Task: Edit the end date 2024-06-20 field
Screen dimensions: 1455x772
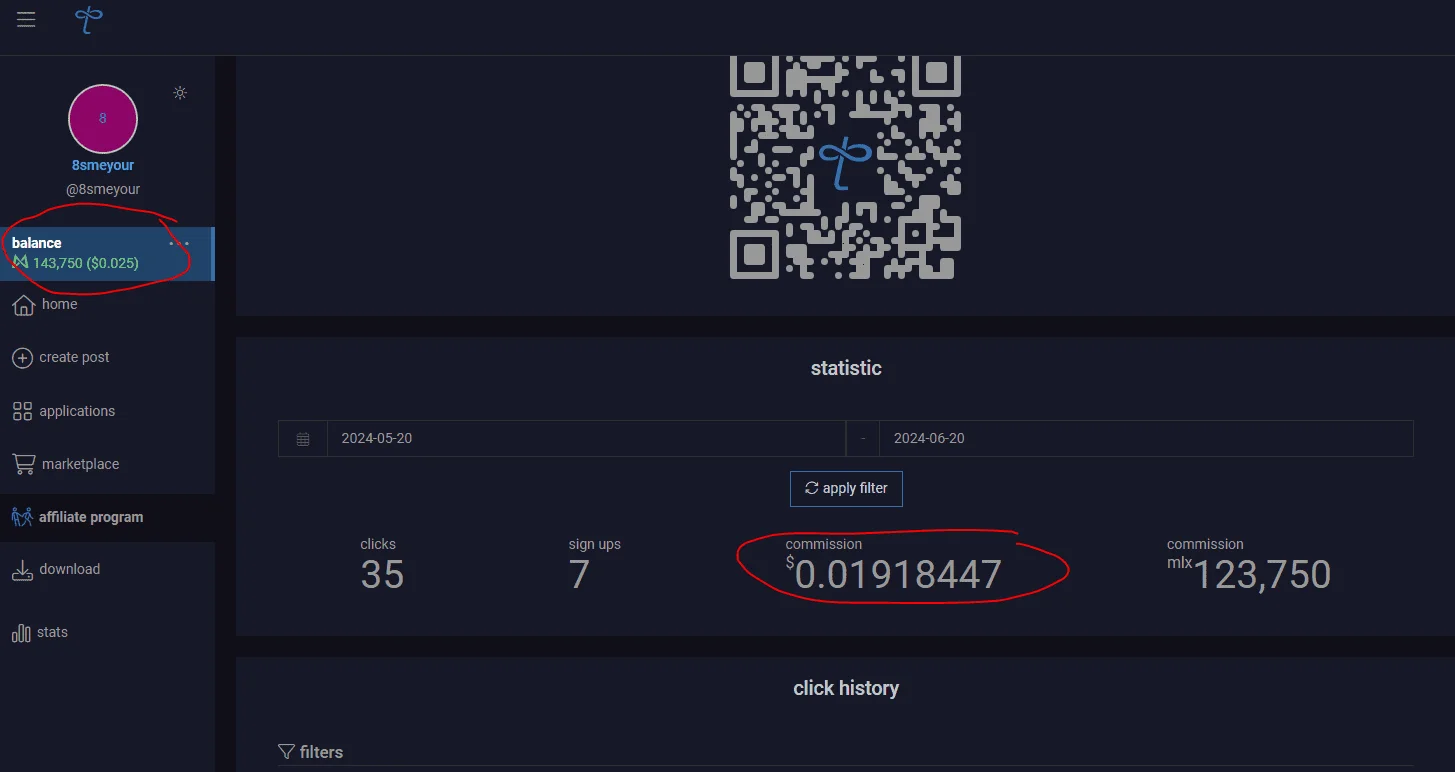Action: click(x=1146, y=438)
